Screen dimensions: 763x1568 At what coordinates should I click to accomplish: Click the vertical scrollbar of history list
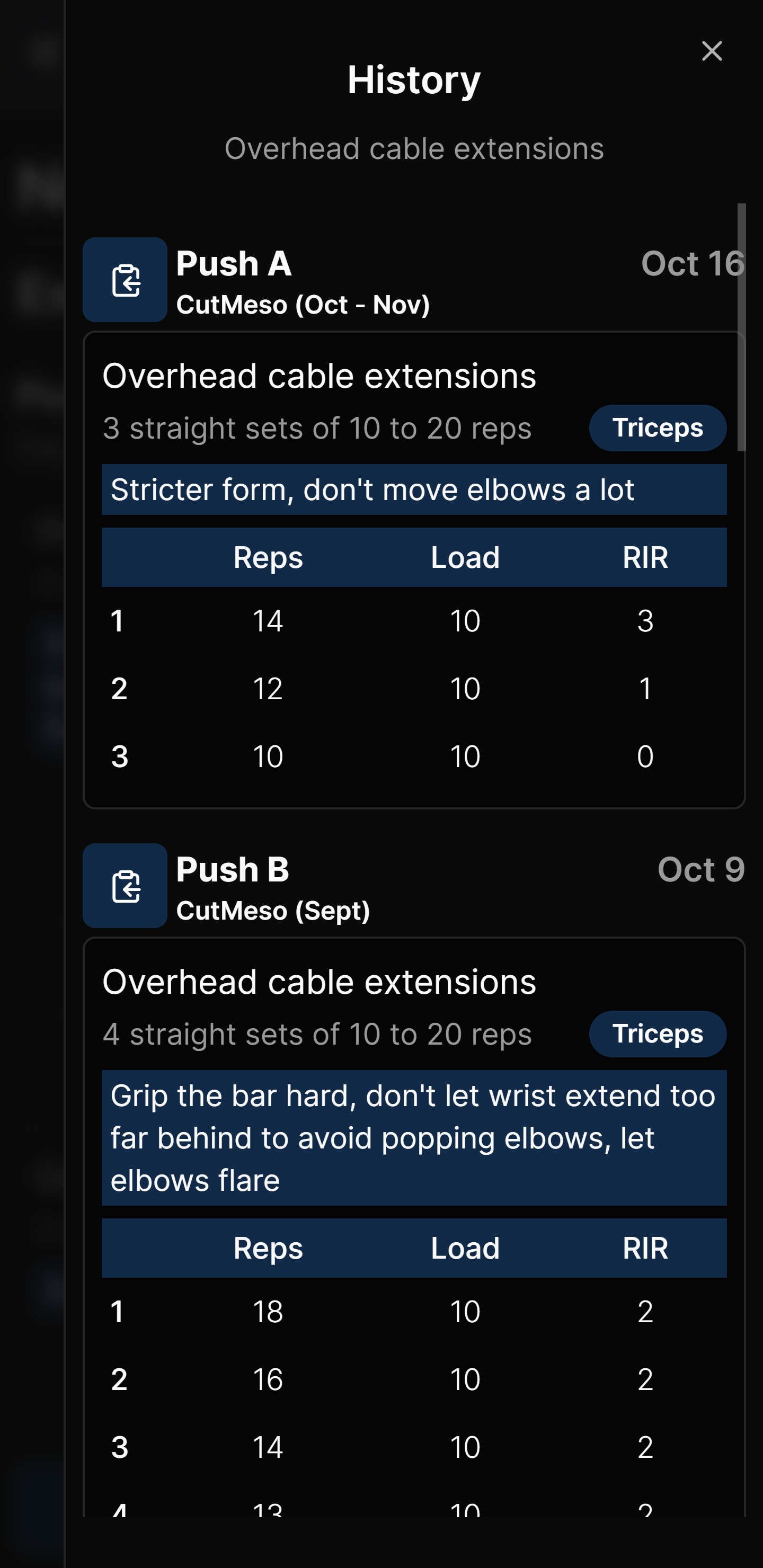click(741, 327)
